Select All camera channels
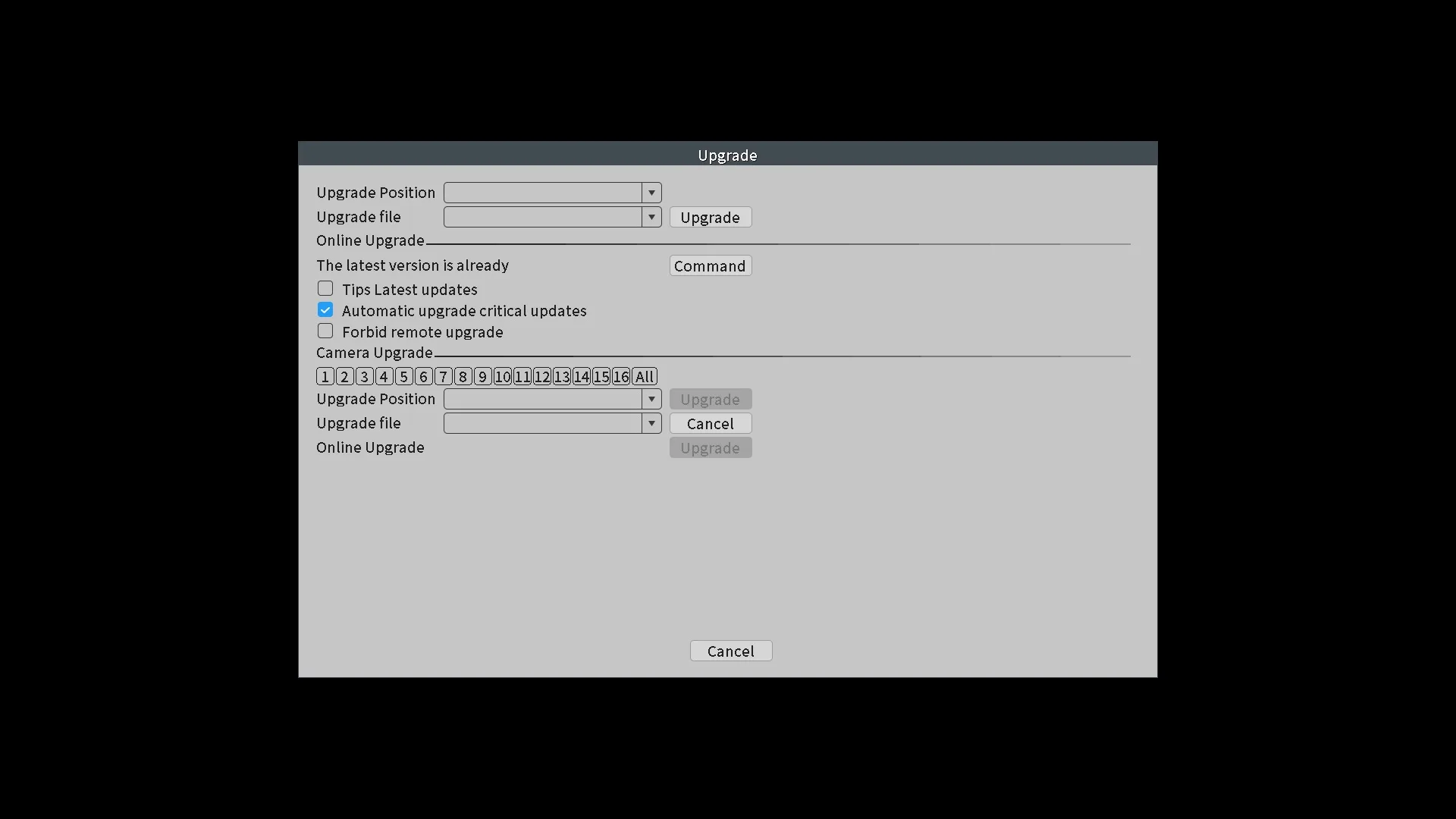This screenshot has height=819, width=1456. 644,377
